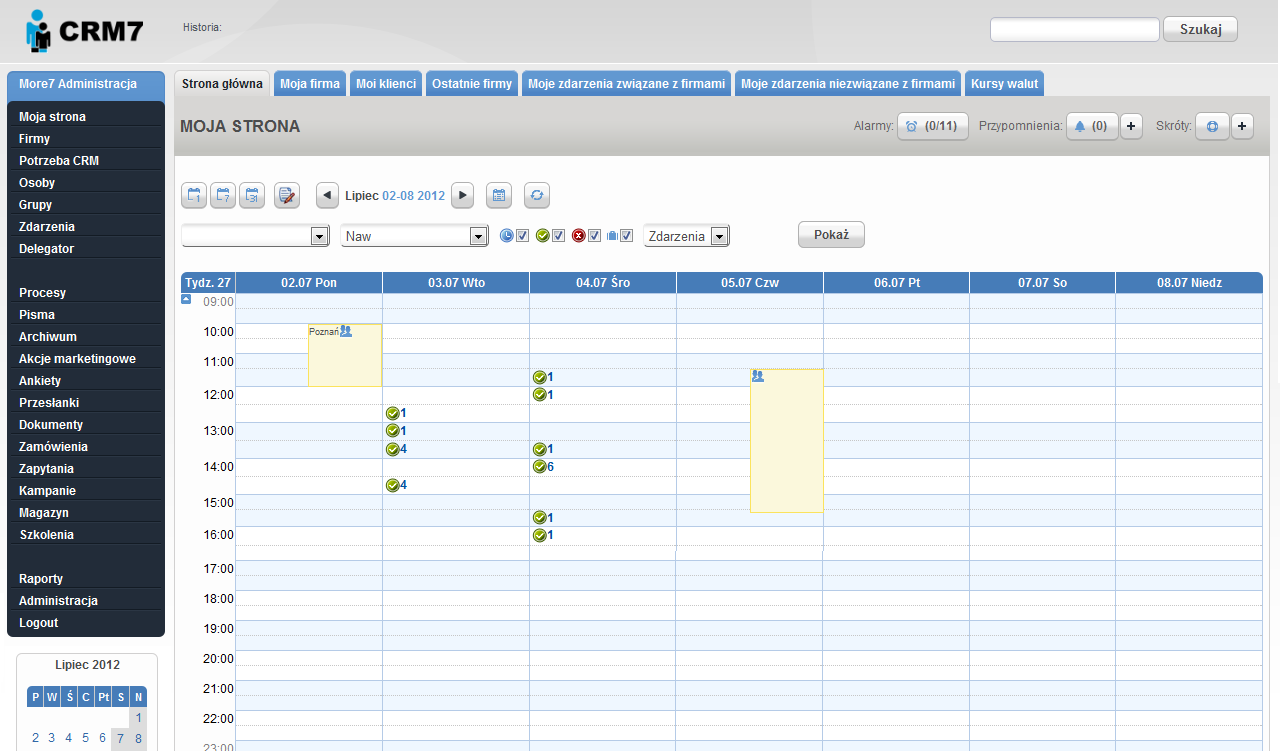Click More7 Administracja sidebar header
Viewport: 1280px width, 751px height.
86,84
